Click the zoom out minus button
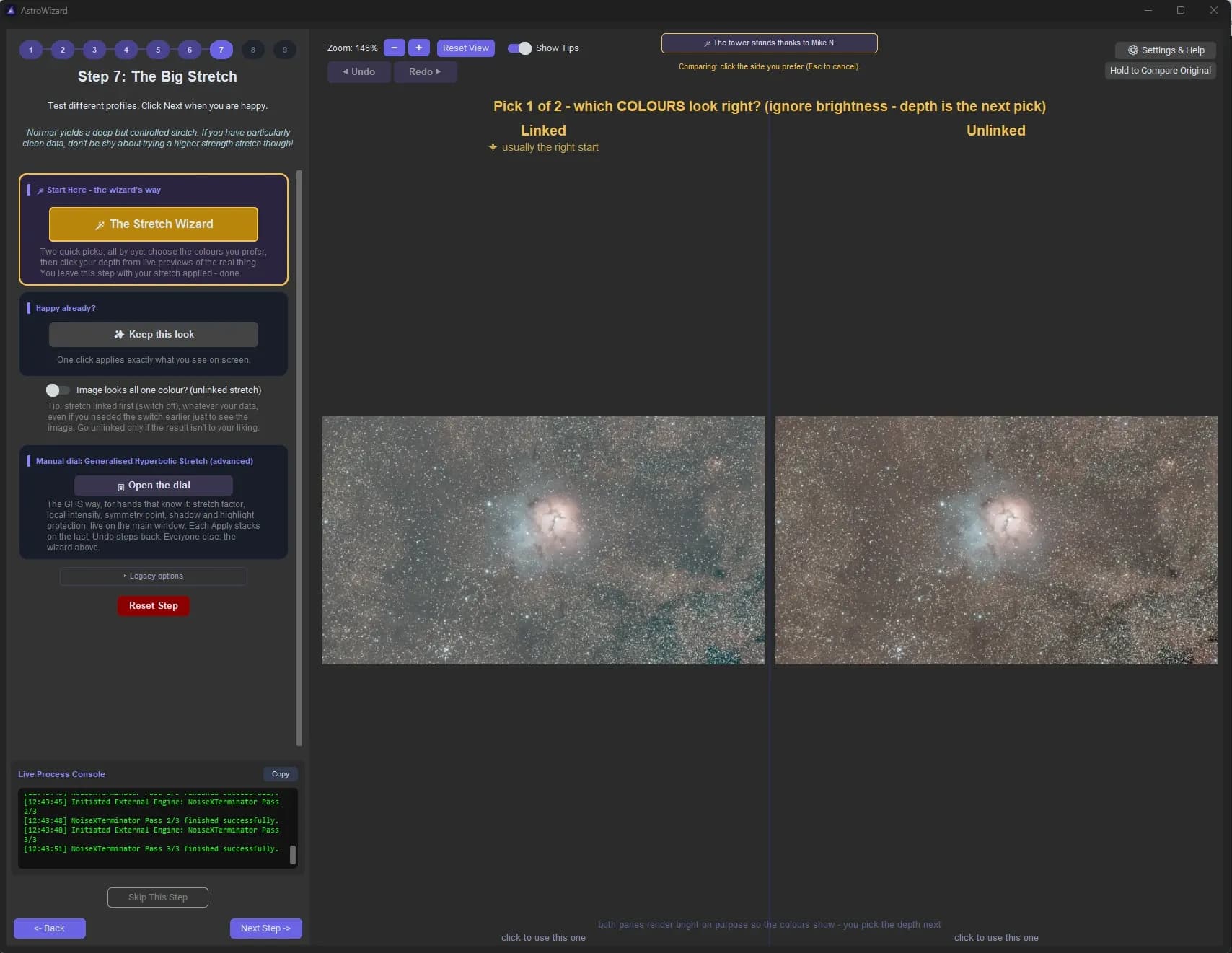The image size is (1232, 953). (x=394, y=48)
